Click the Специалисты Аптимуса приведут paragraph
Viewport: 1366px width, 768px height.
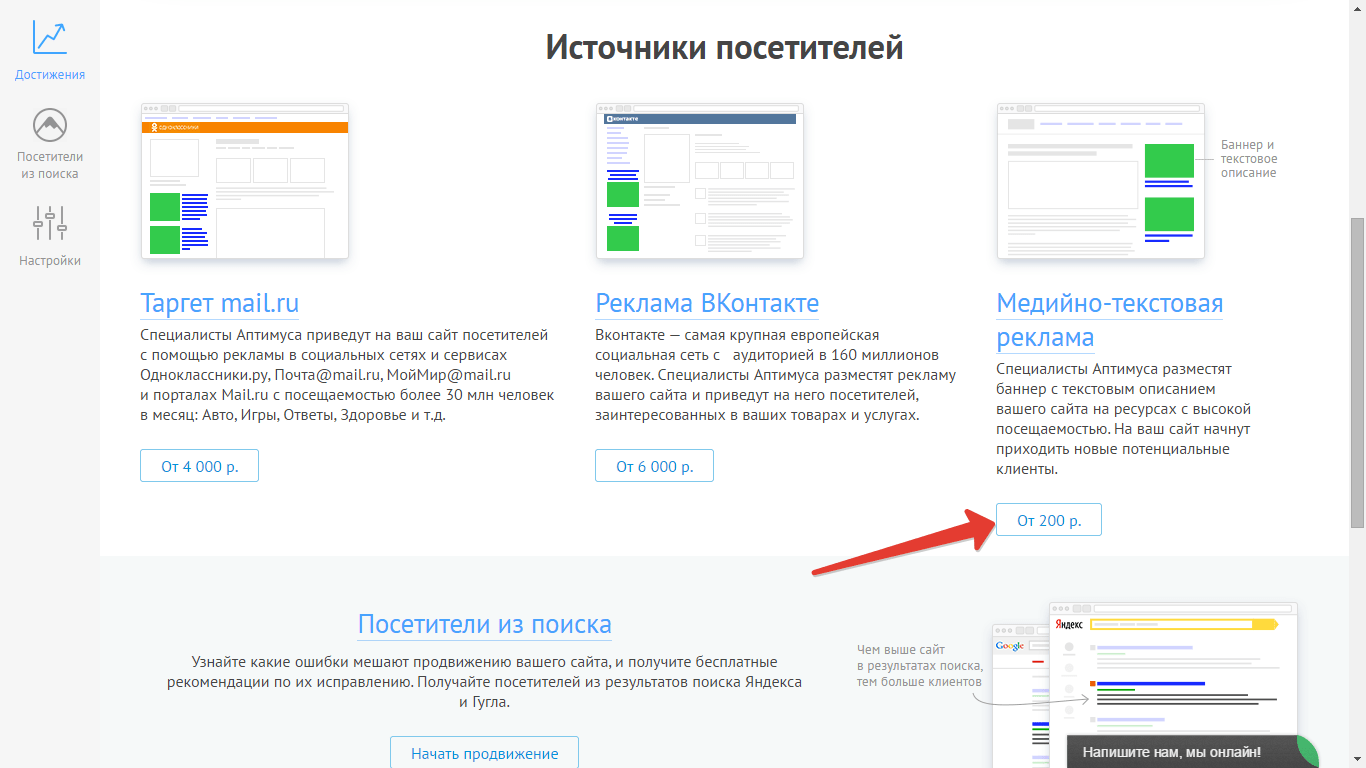pos(347,375)
